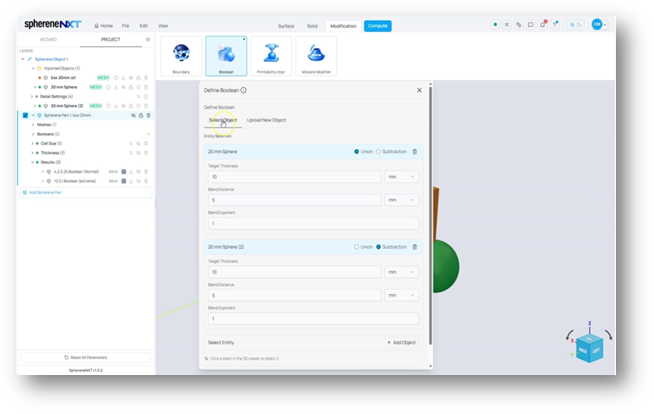Delete the box 20mm.stl layer

(146, 78)
